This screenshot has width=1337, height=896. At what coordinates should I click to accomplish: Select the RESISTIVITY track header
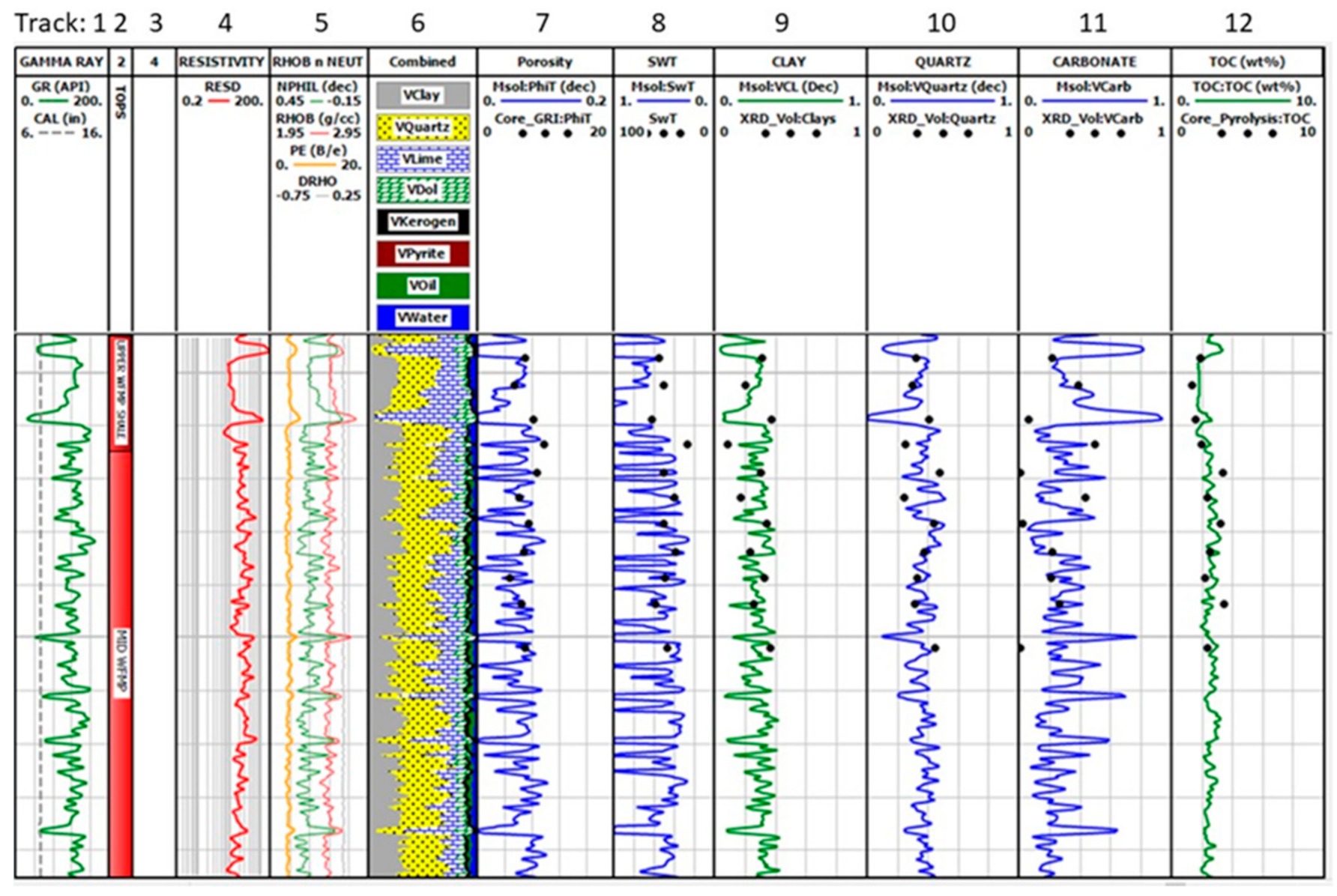tap(222, 61)
